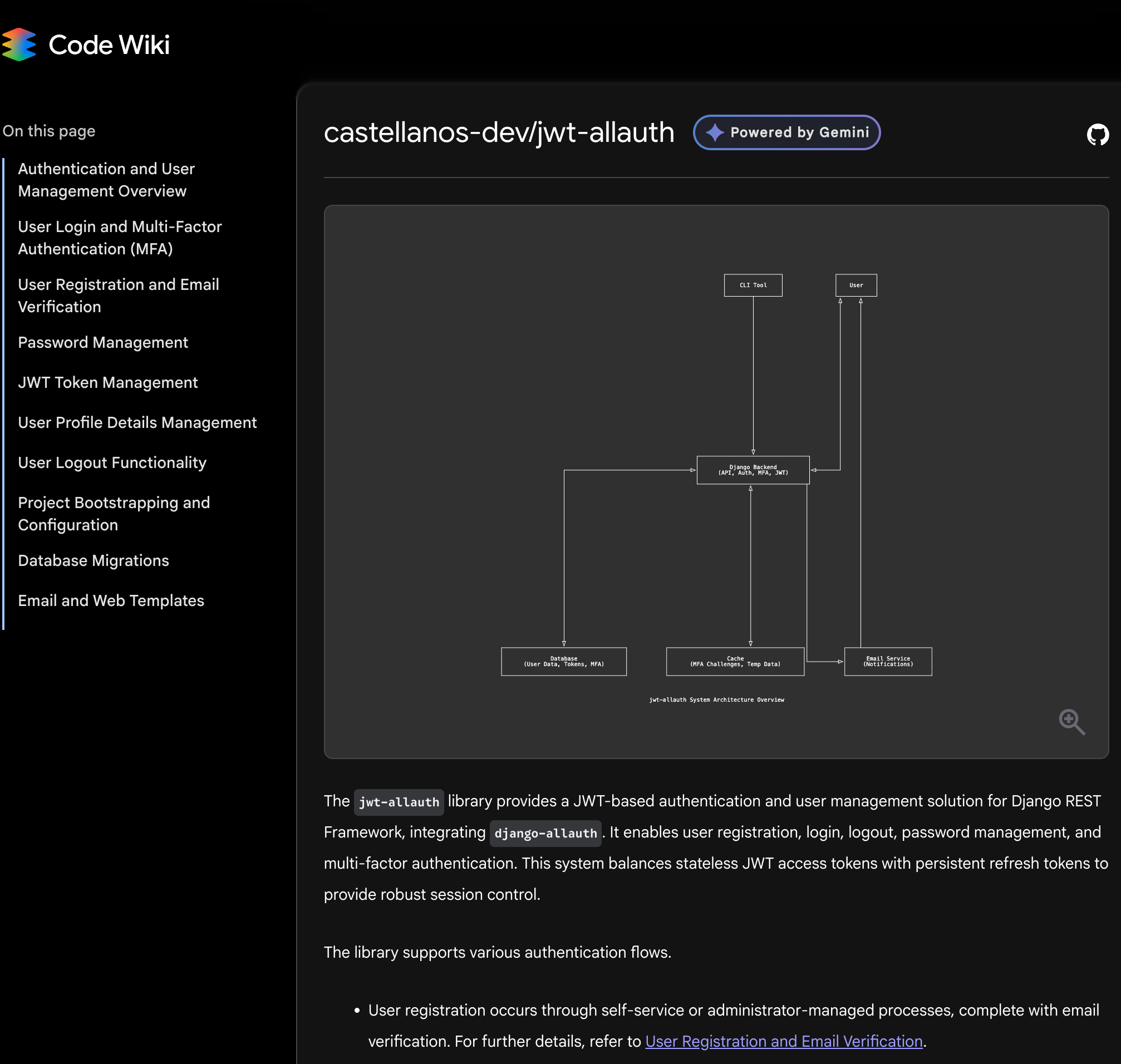Click the Gemini sparkle star icon

(715, 132)
